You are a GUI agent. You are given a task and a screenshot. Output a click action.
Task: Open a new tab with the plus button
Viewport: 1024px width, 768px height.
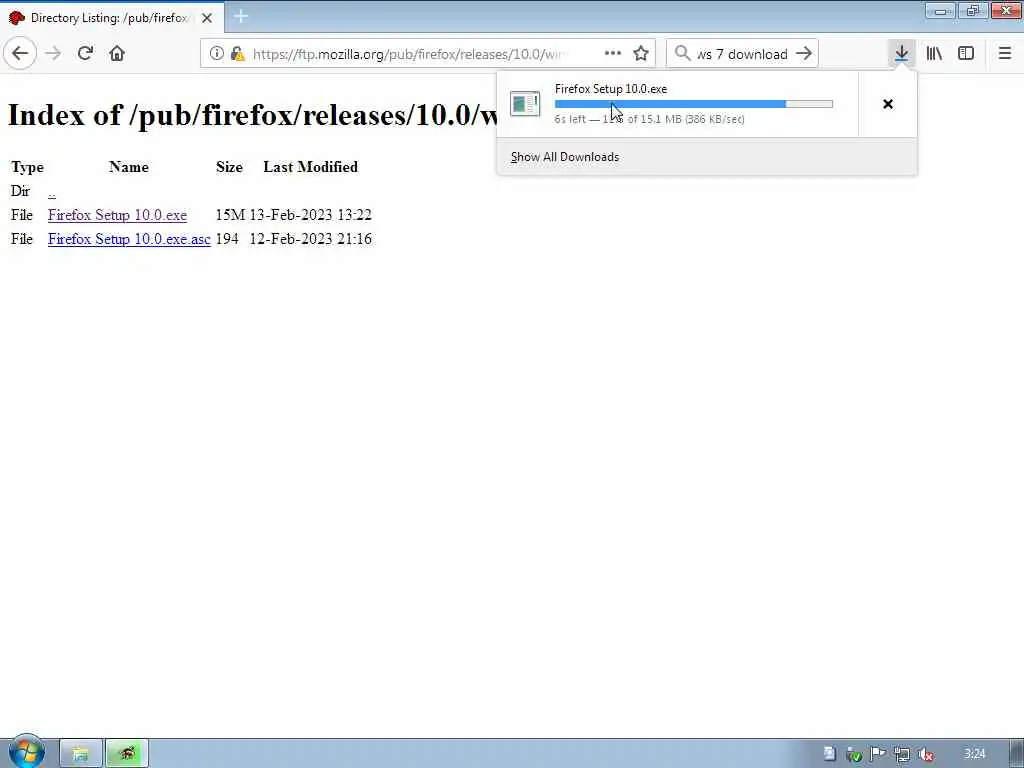pyautogui.click(x=241, y=17)
